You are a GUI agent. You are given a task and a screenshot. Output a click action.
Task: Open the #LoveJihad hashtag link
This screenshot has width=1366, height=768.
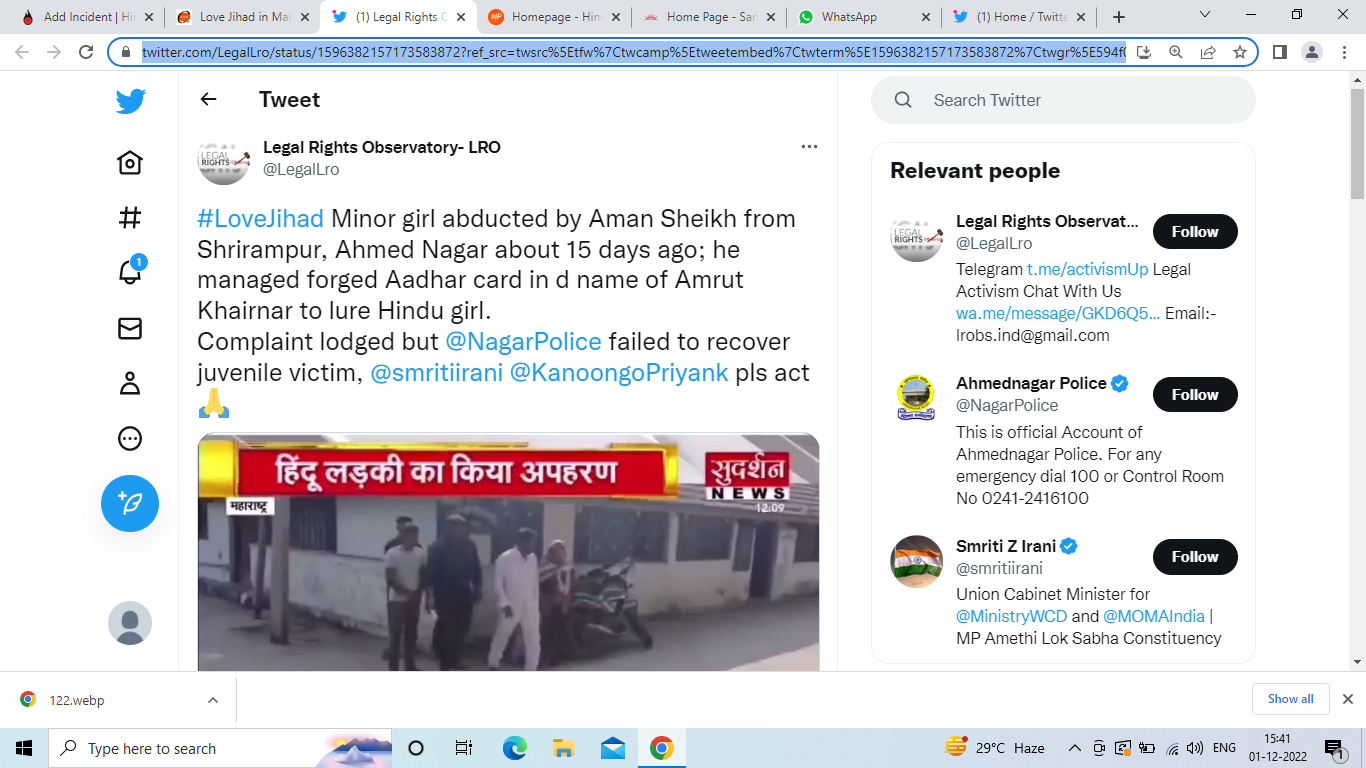coord(260,218)
